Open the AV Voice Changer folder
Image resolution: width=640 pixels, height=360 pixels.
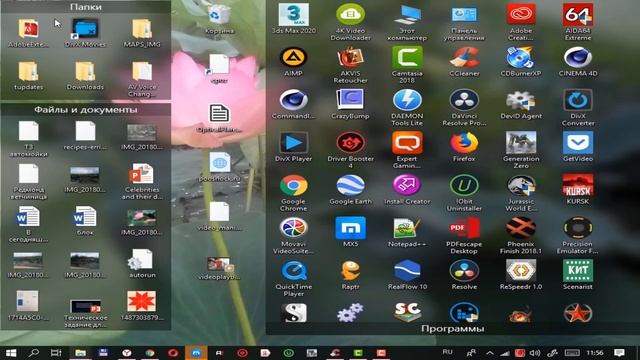coord(142,72)
